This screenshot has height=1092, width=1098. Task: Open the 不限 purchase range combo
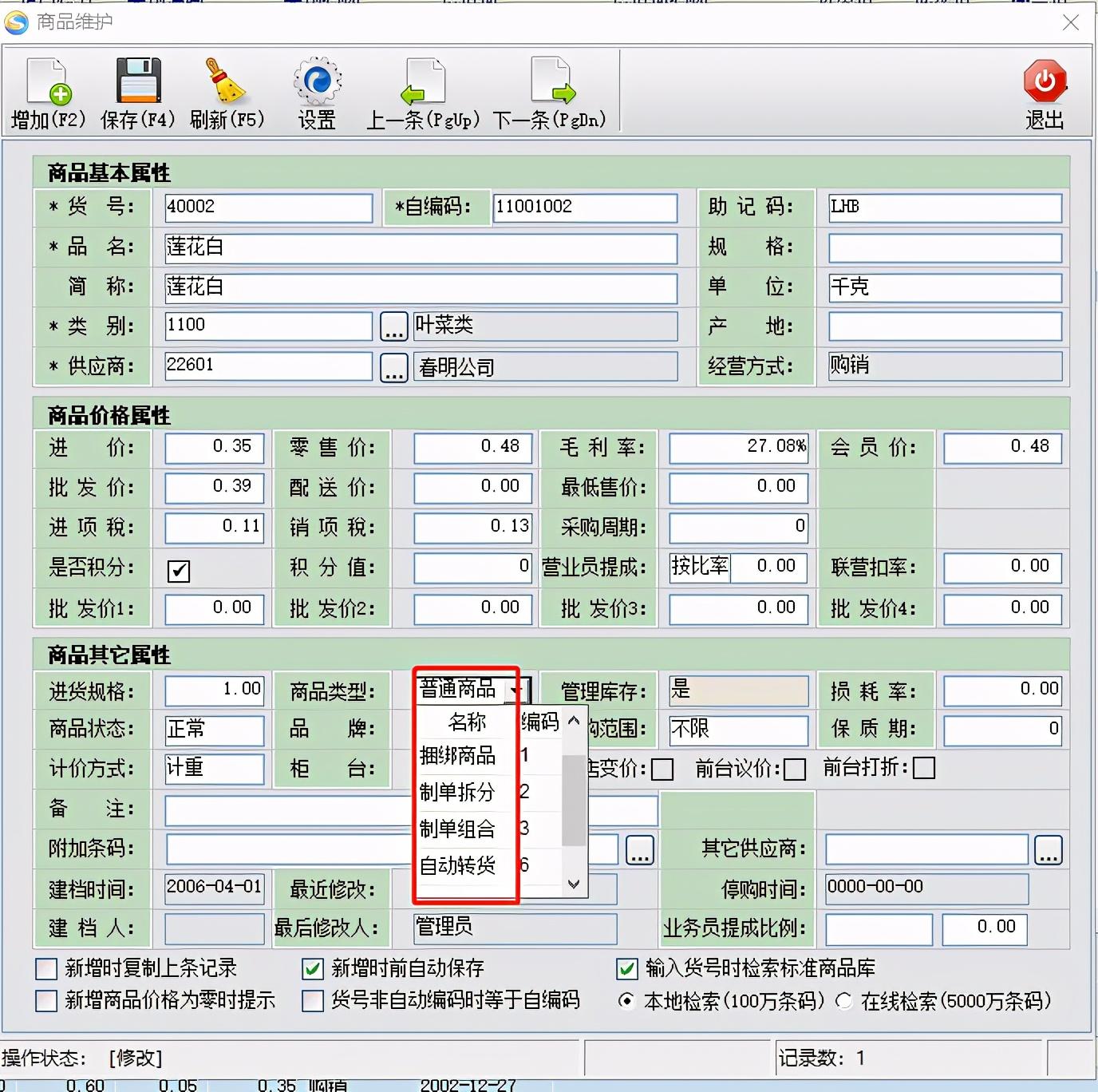click(x=739, y=730)
